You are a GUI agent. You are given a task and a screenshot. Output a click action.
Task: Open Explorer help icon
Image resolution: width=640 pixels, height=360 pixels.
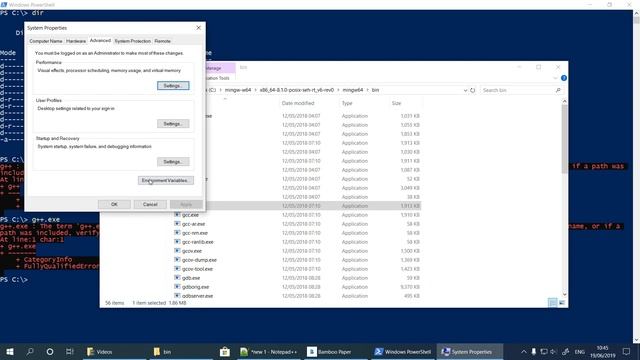[x=564, y=78]
